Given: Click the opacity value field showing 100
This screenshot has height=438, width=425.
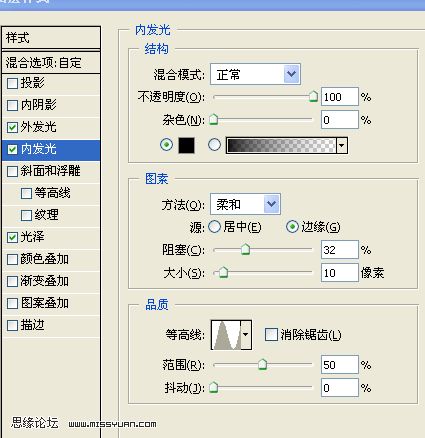Looking at the screenshot, I should (x=340, y=97).
